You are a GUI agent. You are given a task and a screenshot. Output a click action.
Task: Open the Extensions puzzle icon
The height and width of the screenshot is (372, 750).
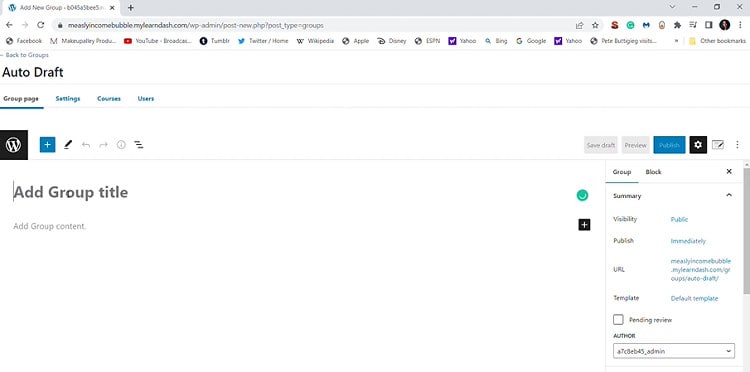click(677, 25)
